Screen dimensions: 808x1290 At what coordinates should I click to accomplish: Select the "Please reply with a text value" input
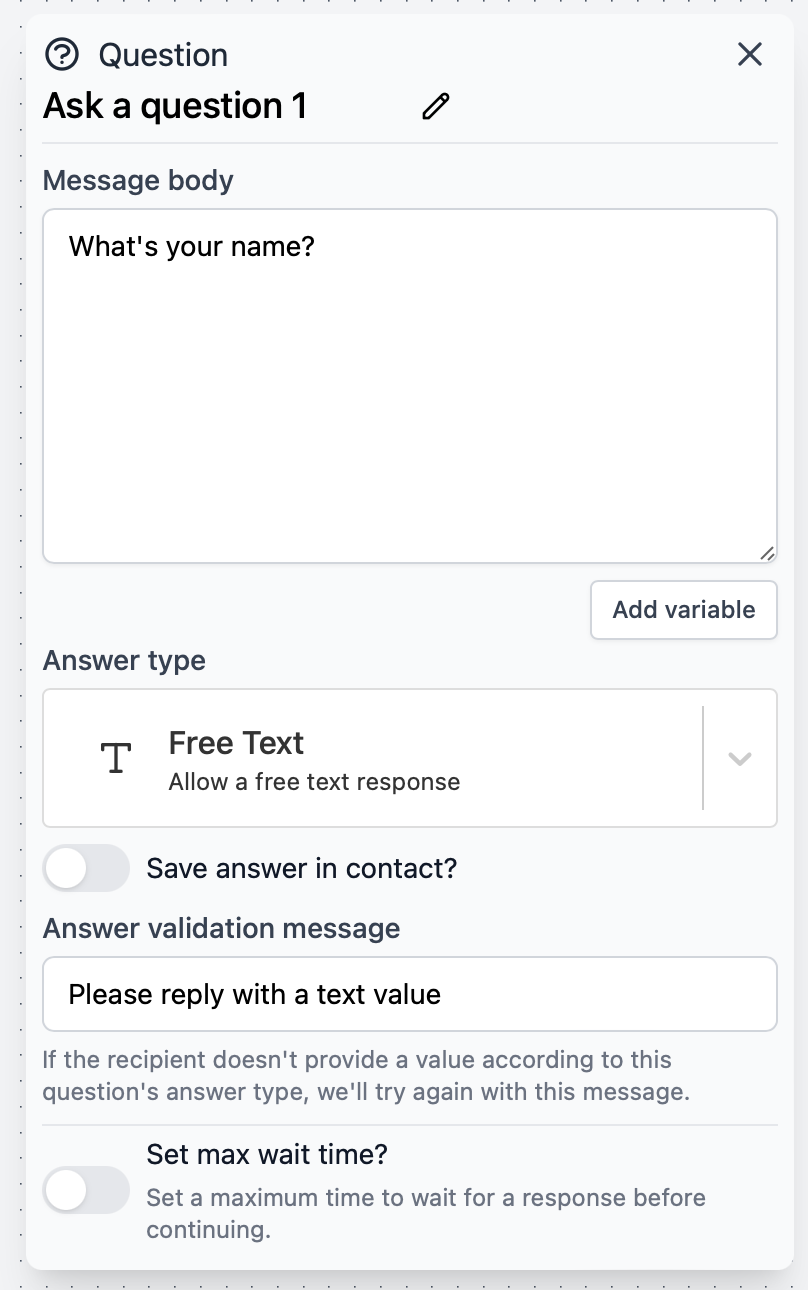[x=410, y=993]
